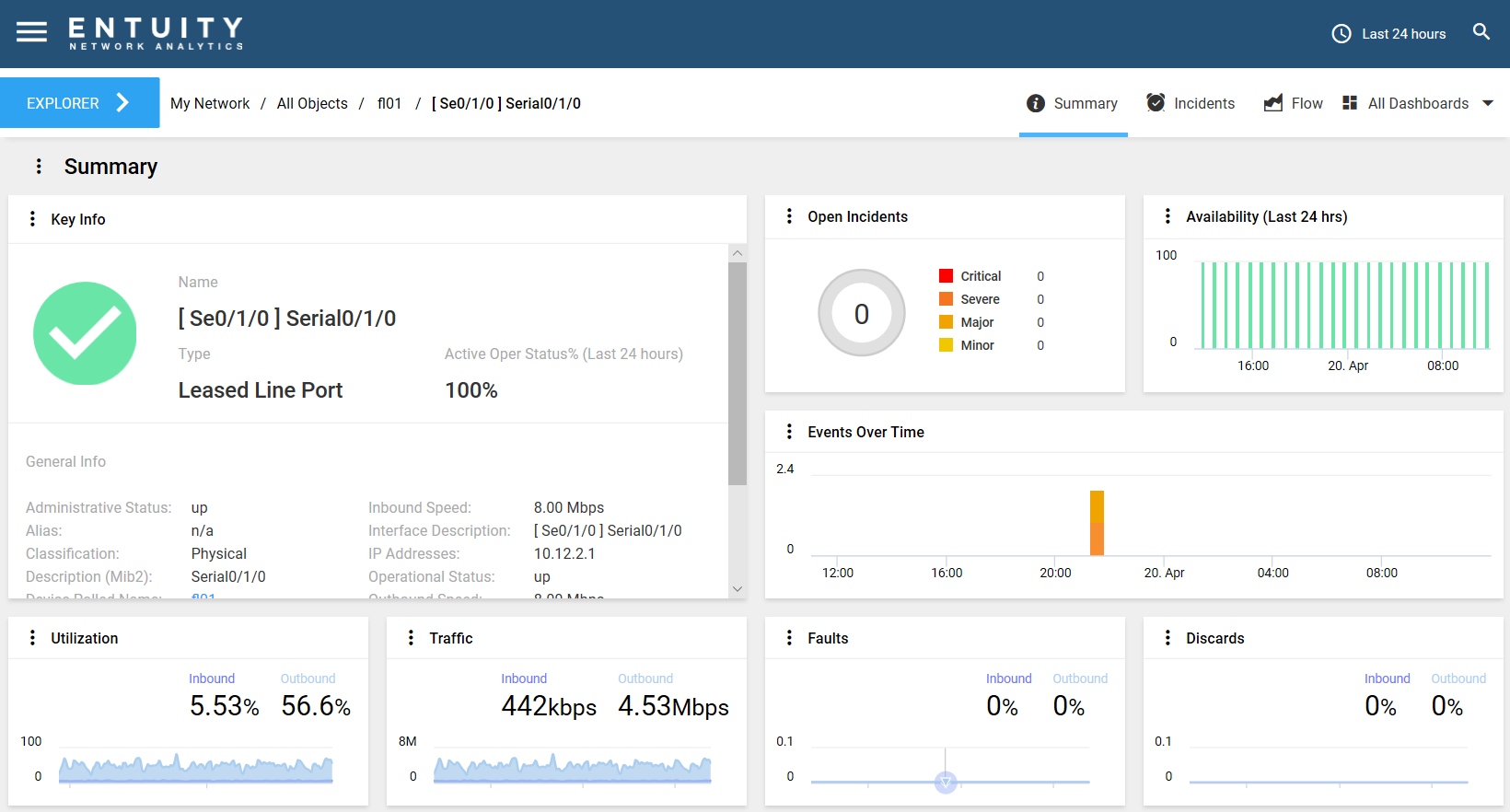The width and height of the screenshot is (1510, 812).
Task: Click the [Se0/1/0] Serial0/1/0 breadcrumb
Action: [506, 103]
